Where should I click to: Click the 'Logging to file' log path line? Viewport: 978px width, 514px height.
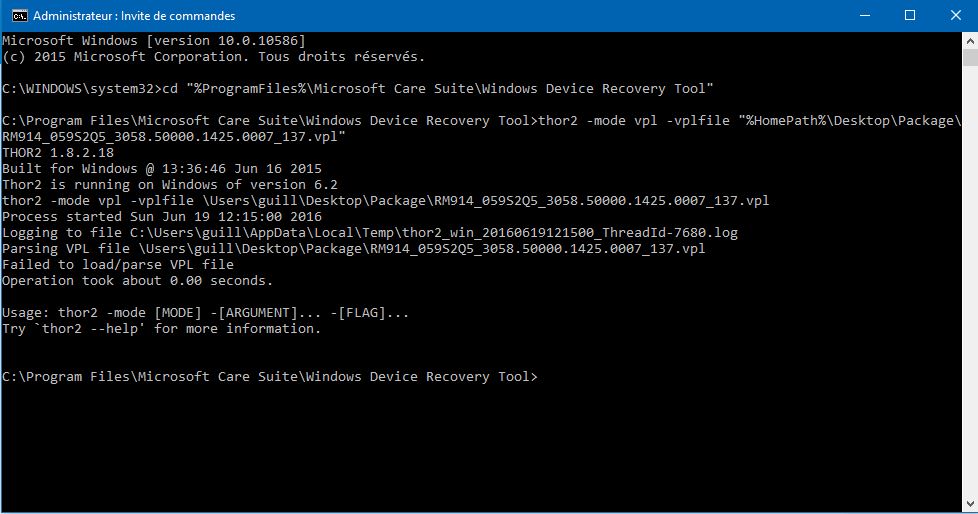(370, 233)
